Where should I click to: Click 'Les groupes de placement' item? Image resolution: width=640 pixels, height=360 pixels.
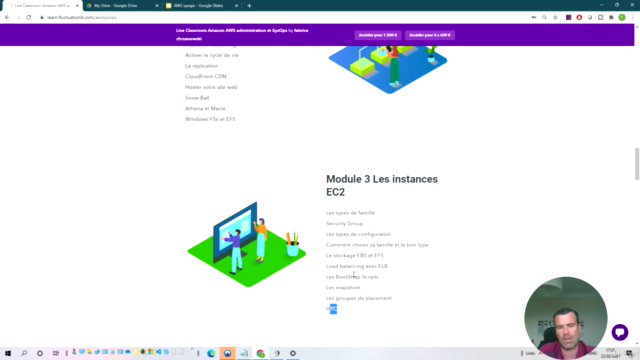[358, 298]
